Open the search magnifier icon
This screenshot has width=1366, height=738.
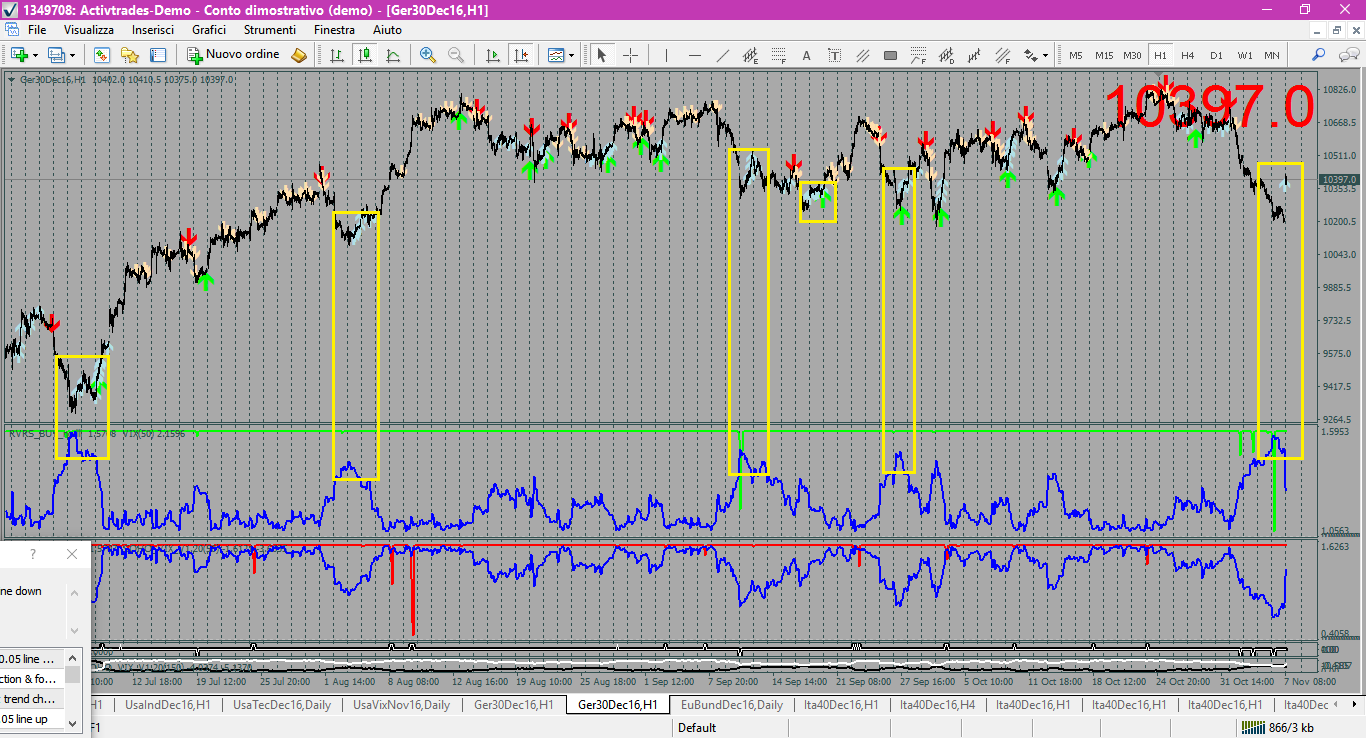coord(1319,55)
